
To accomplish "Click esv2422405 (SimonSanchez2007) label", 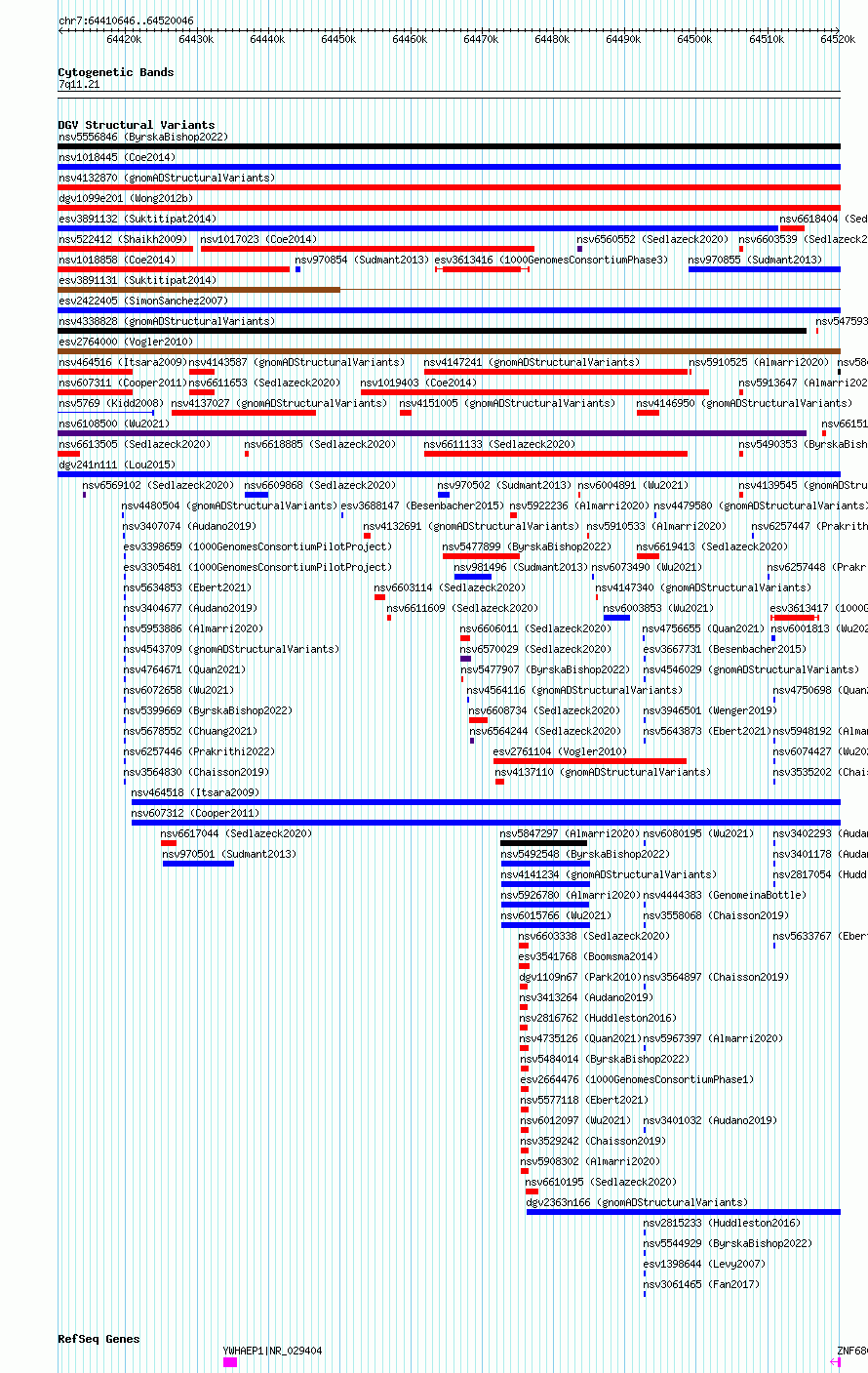I will (143, 301).
